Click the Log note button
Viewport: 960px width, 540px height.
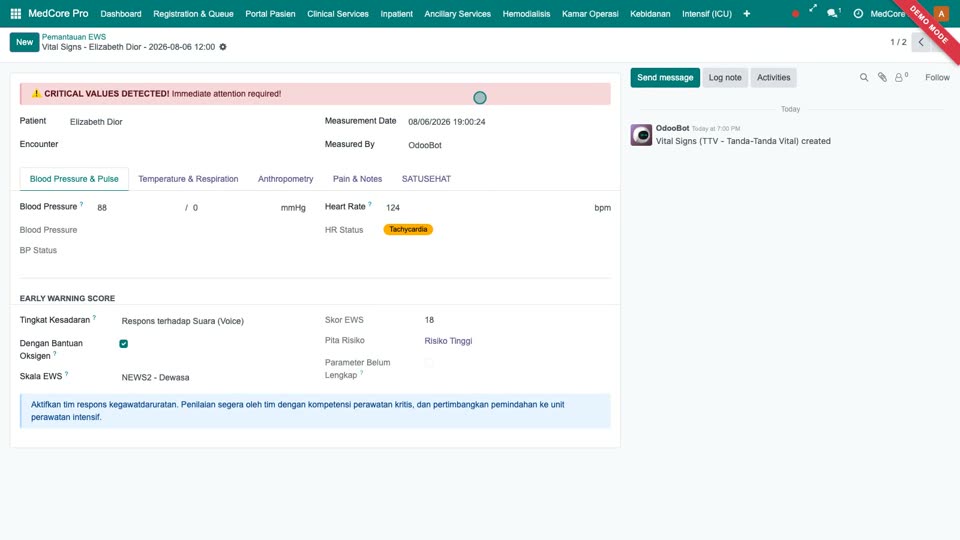pyautogui.click(x=725, y=78)
